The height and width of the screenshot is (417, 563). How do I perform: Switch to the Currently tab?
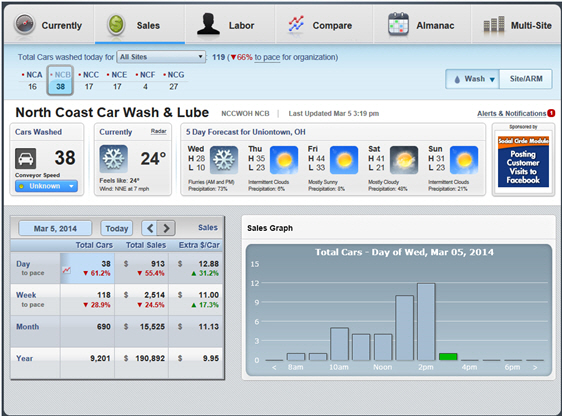tap(49, 25)
